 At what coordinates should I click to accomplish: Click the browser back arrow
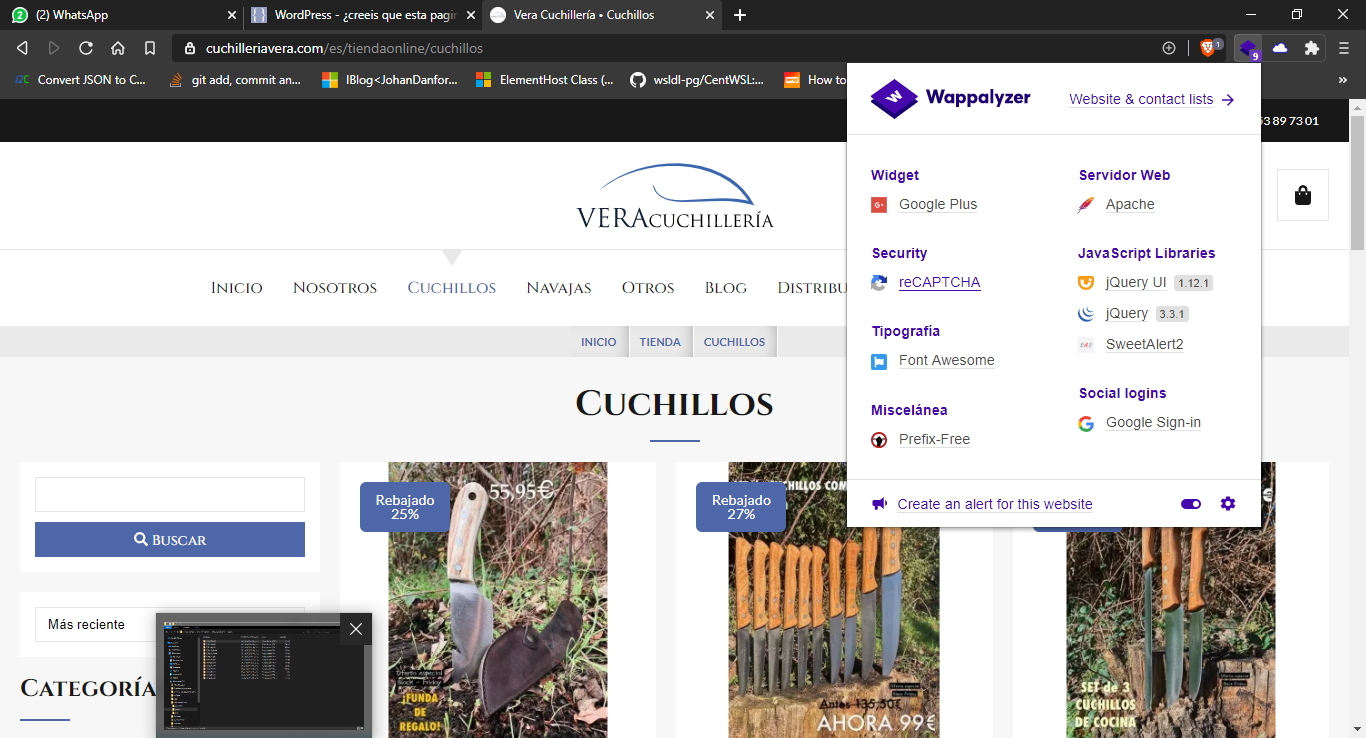(23, 48)
